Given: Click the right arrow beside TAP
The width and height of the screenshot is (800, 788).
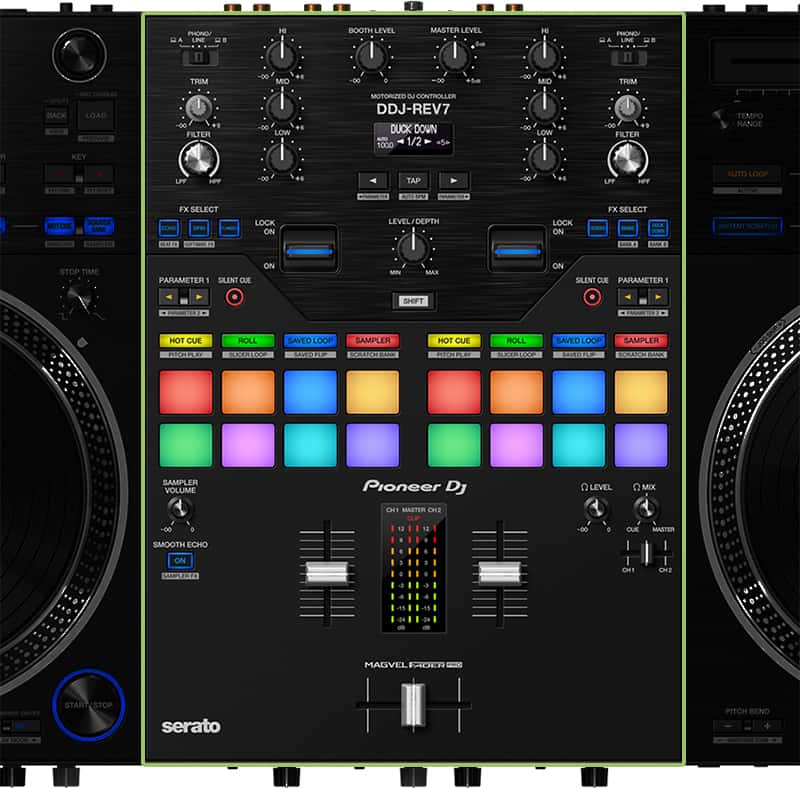Looking at the screenshot, I should [454, 181].
